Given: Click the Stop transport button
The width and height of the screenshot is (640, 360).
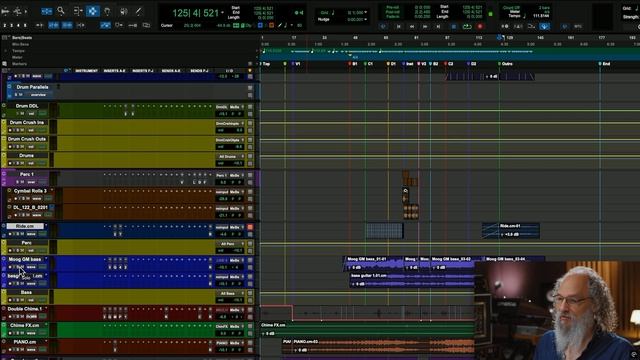Looking at the screenshot, I should tap(453, 27).
